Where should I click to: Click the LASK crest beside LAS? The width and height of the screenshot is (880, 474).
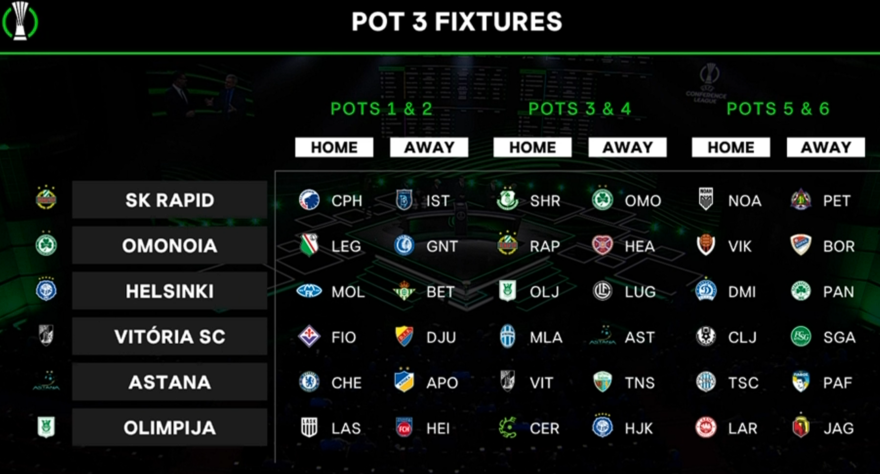point(309,428)
